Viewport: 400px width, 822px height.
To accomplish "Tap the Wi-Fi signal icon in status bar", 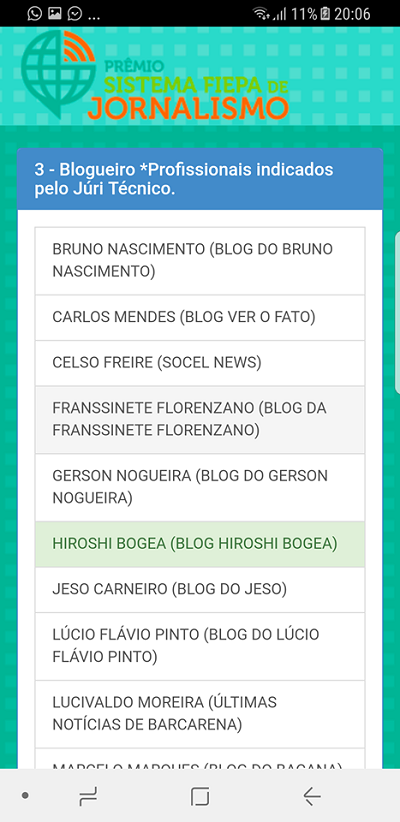I will (x=261, y=14).
